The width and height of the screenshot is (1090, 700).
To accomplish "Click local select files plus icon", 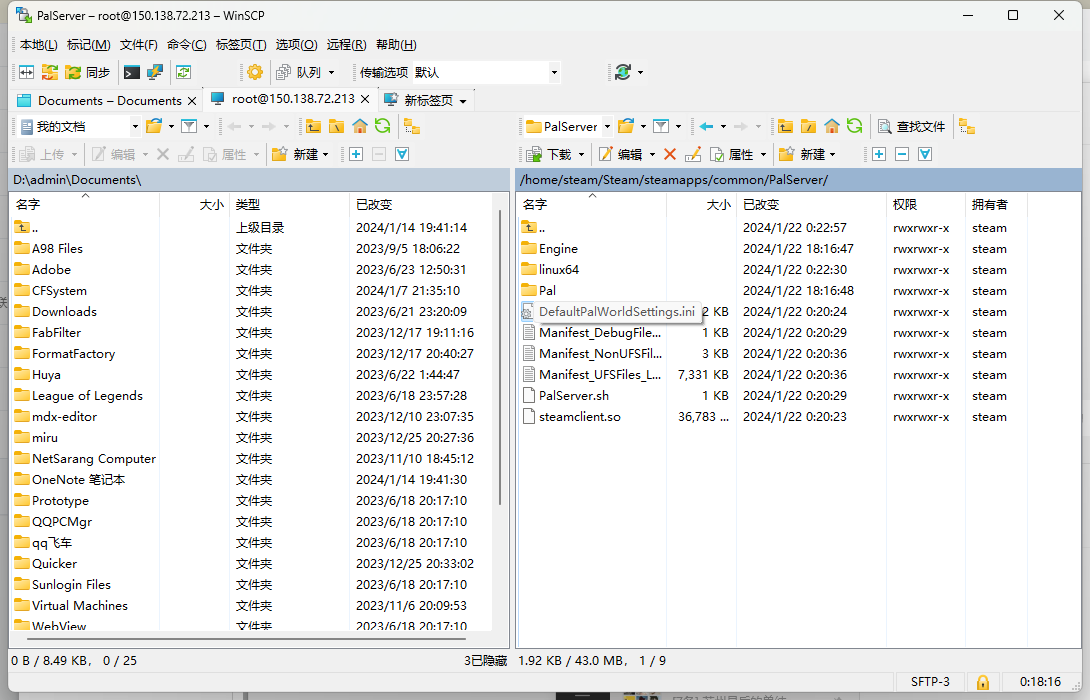I will [356, 154].
